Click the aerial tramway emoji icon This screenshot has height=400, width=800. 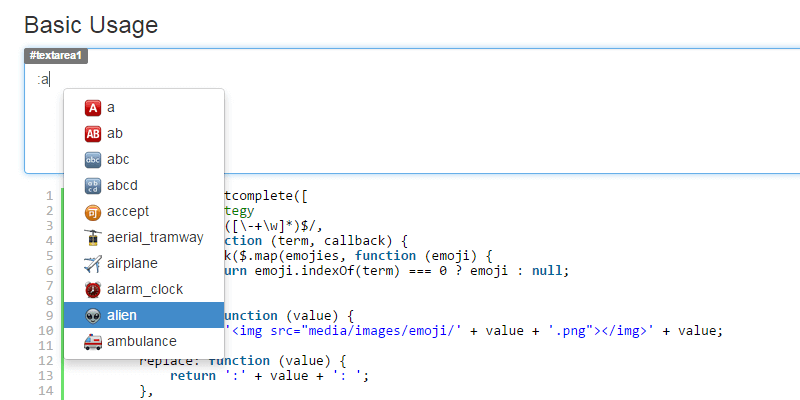click(x=93, y=237)
